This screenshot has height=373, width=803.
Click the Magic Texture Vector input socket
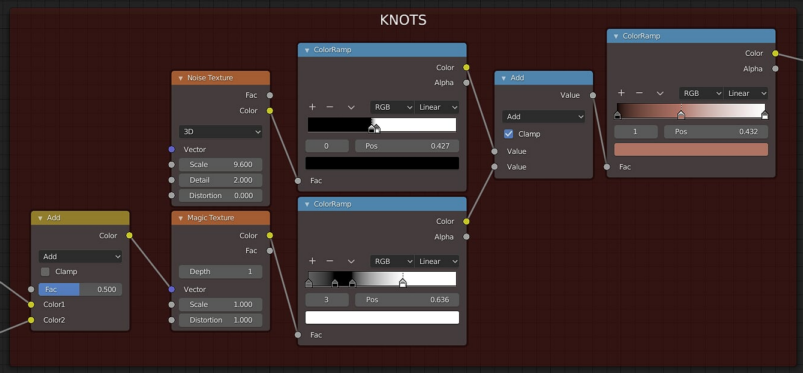172,289
